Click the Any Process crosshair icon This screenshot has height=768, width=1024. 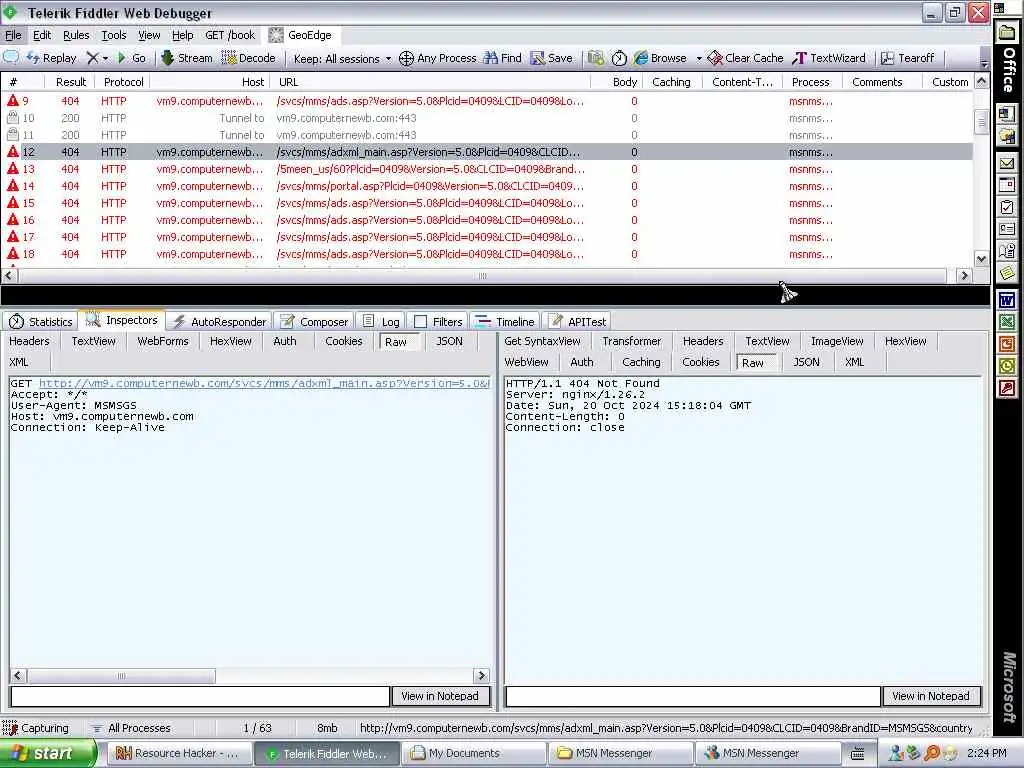[x=406, y=58]
